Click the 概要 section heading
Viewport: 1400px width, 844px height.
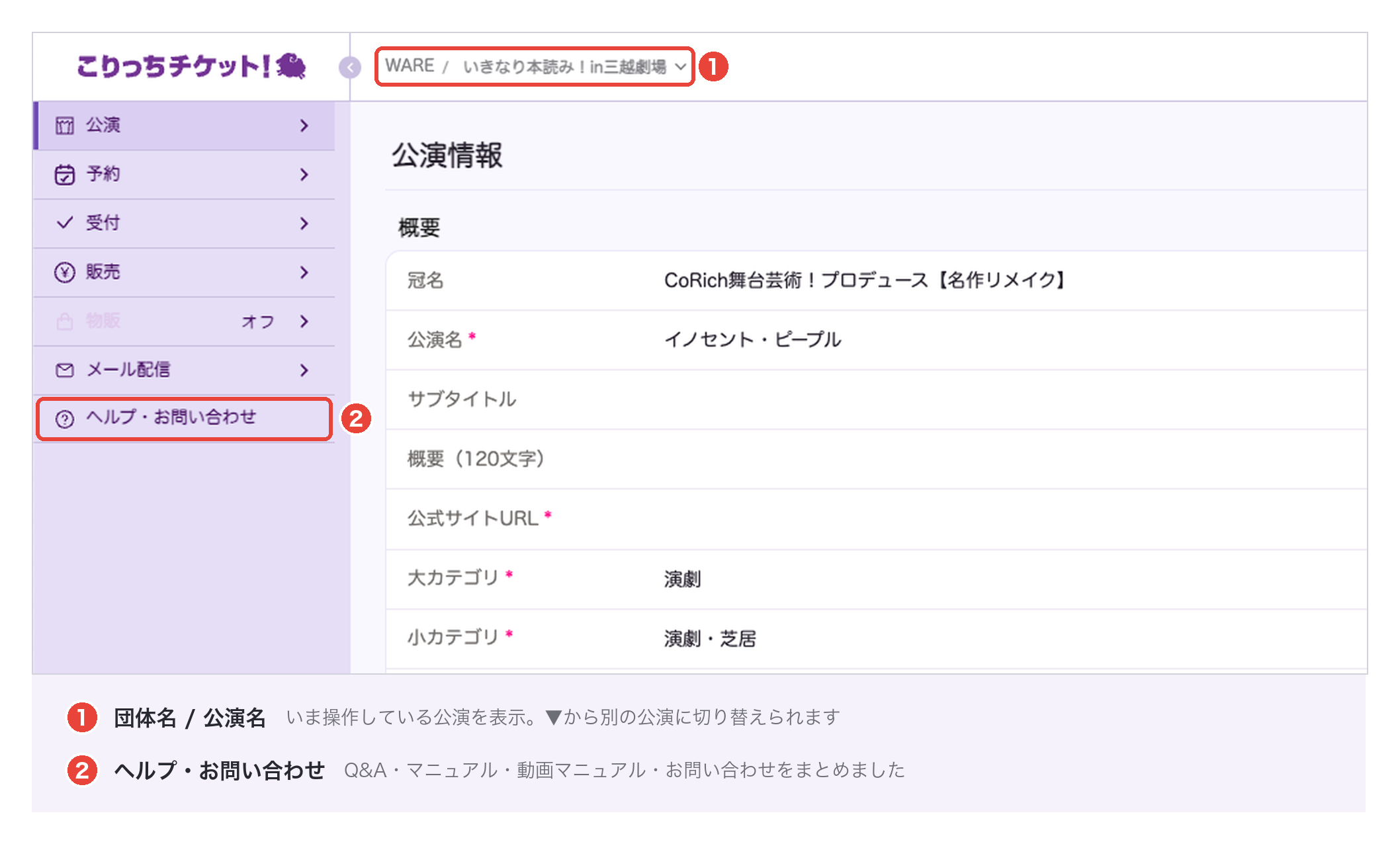[x=419, y=228]
